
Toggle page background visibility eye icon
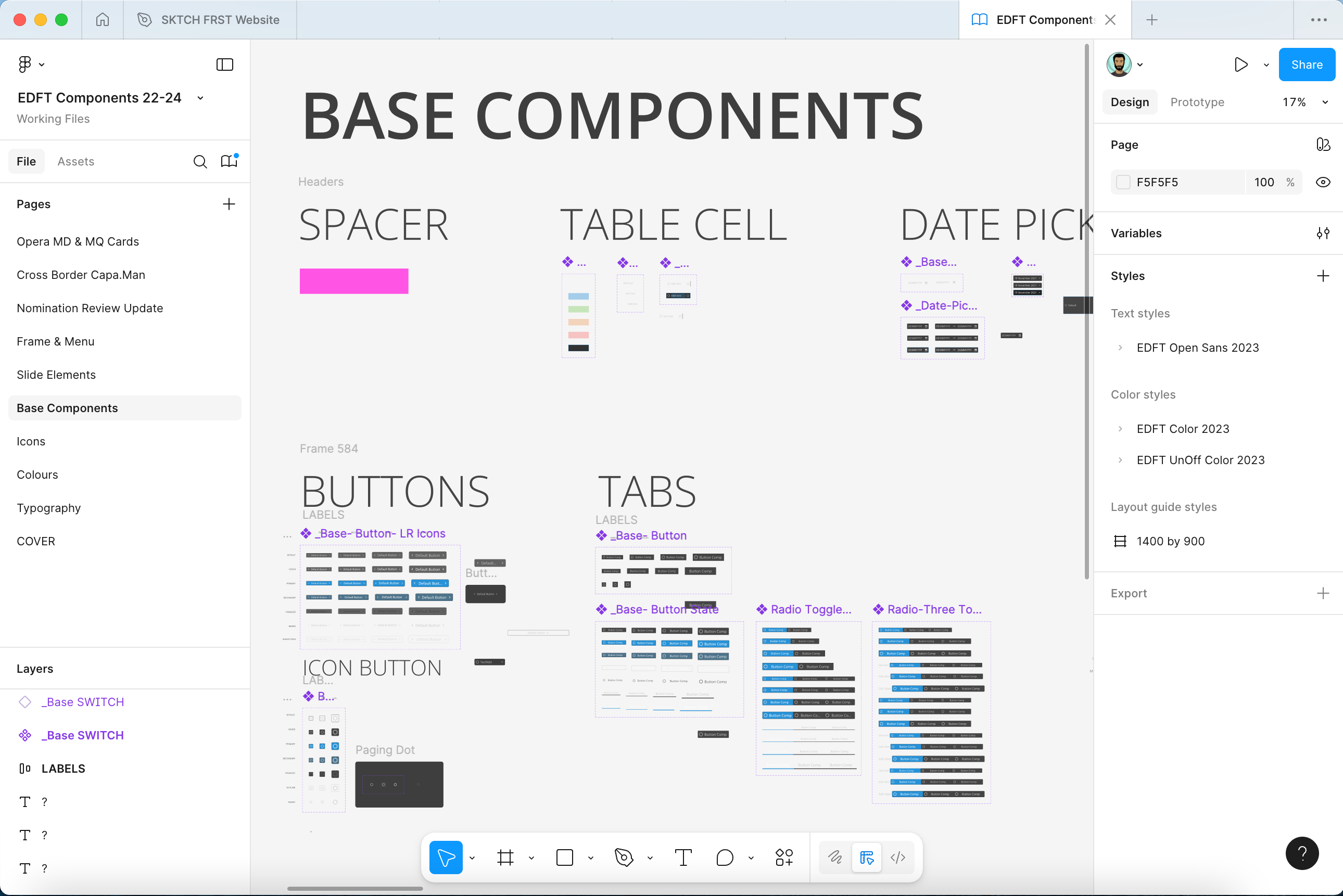[1322, 182]
